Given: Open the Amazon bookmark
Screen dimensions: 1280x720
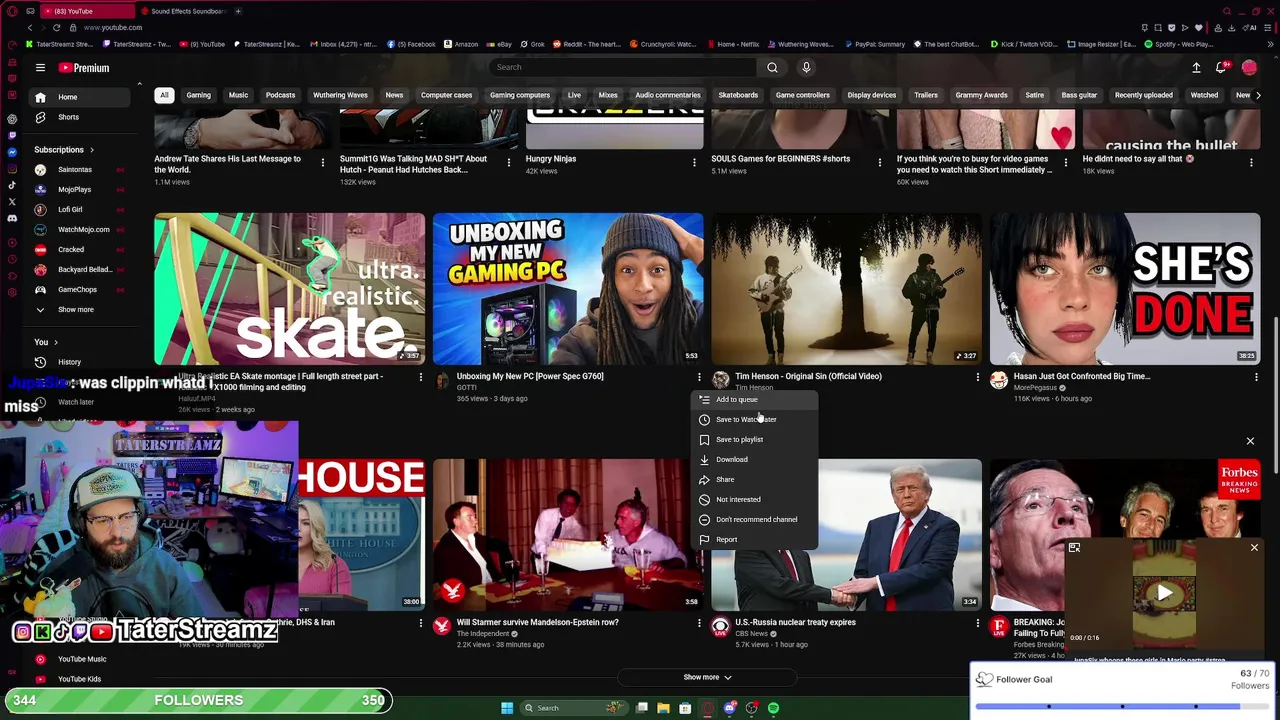Looking at the screenshot, I should click(x=460, y=44).
